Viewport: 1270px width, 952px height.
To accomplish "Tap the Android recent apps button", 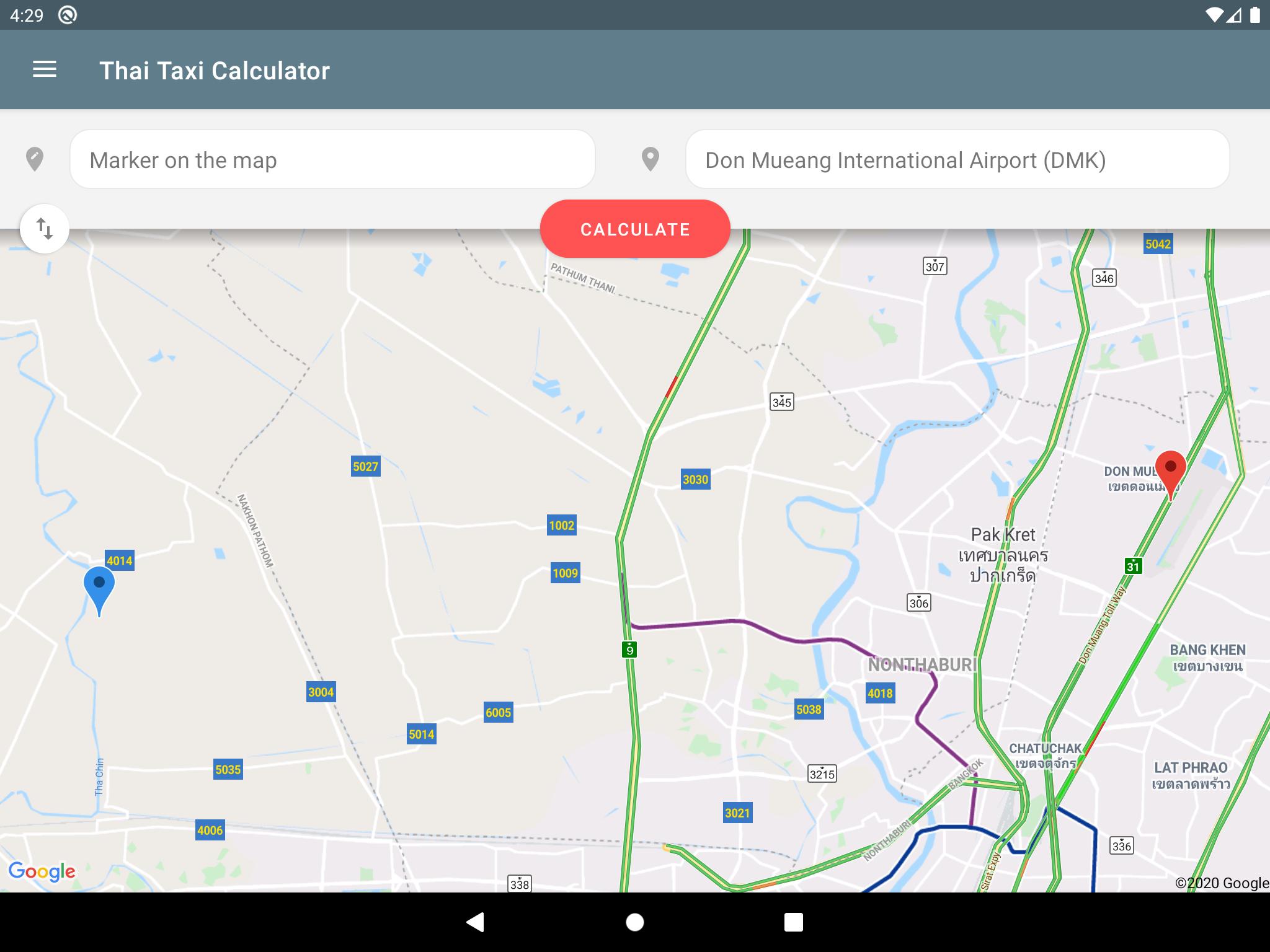I will (794, 922).
